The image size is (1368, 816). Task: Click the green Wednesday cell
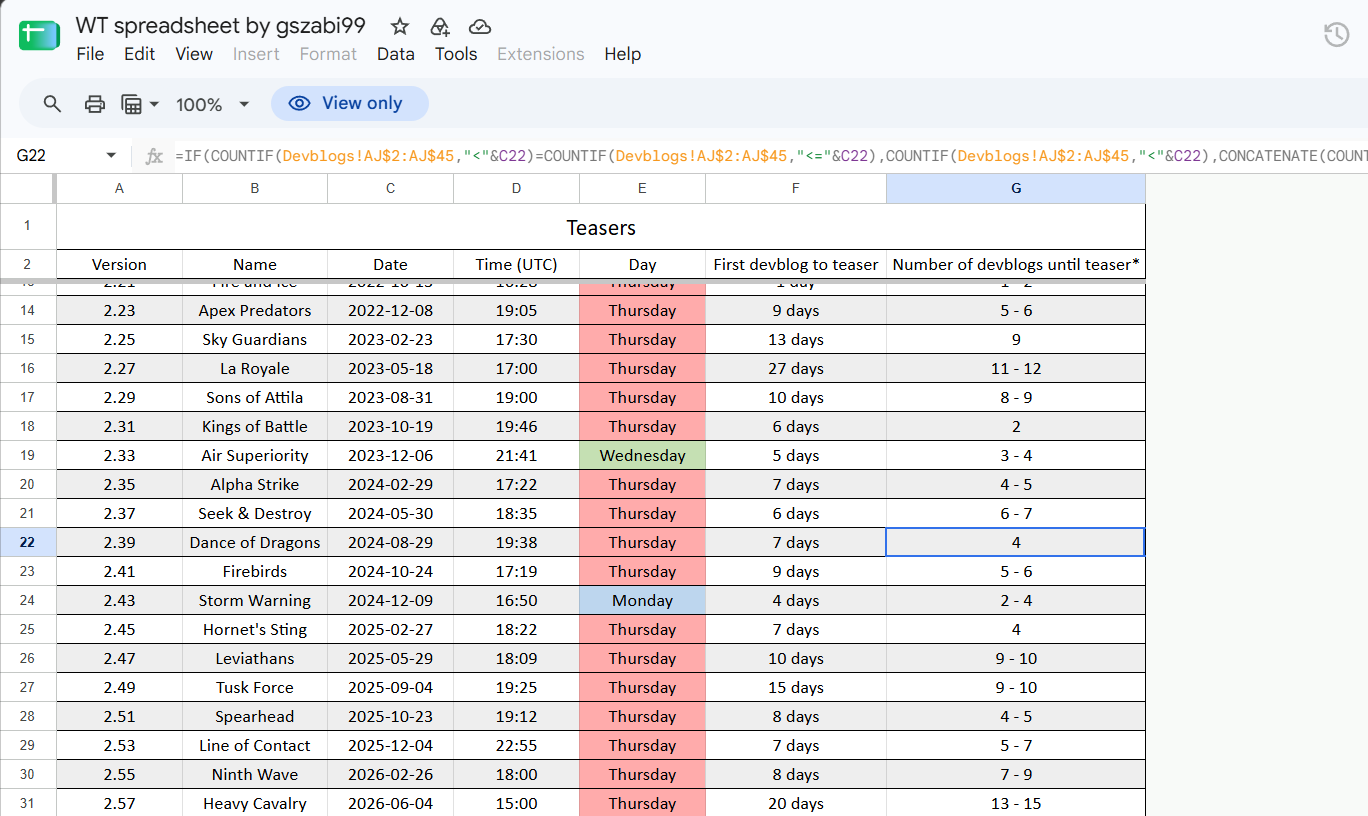click(x=642, y=455)
